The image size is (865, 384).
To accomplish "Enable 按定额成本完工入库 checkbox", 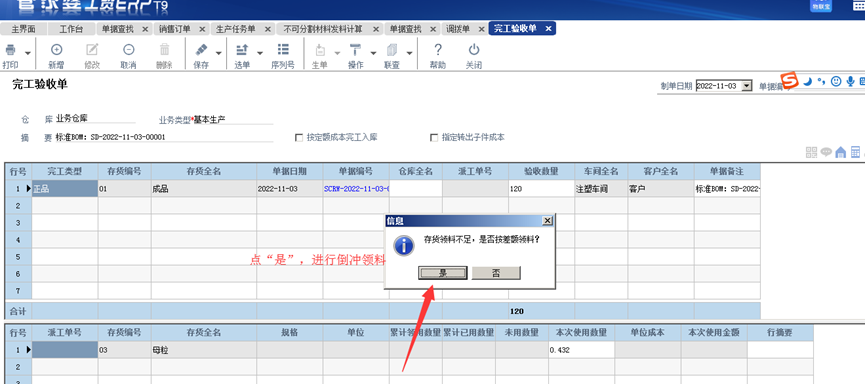I will pyautogui.click(x=299, y=138).
